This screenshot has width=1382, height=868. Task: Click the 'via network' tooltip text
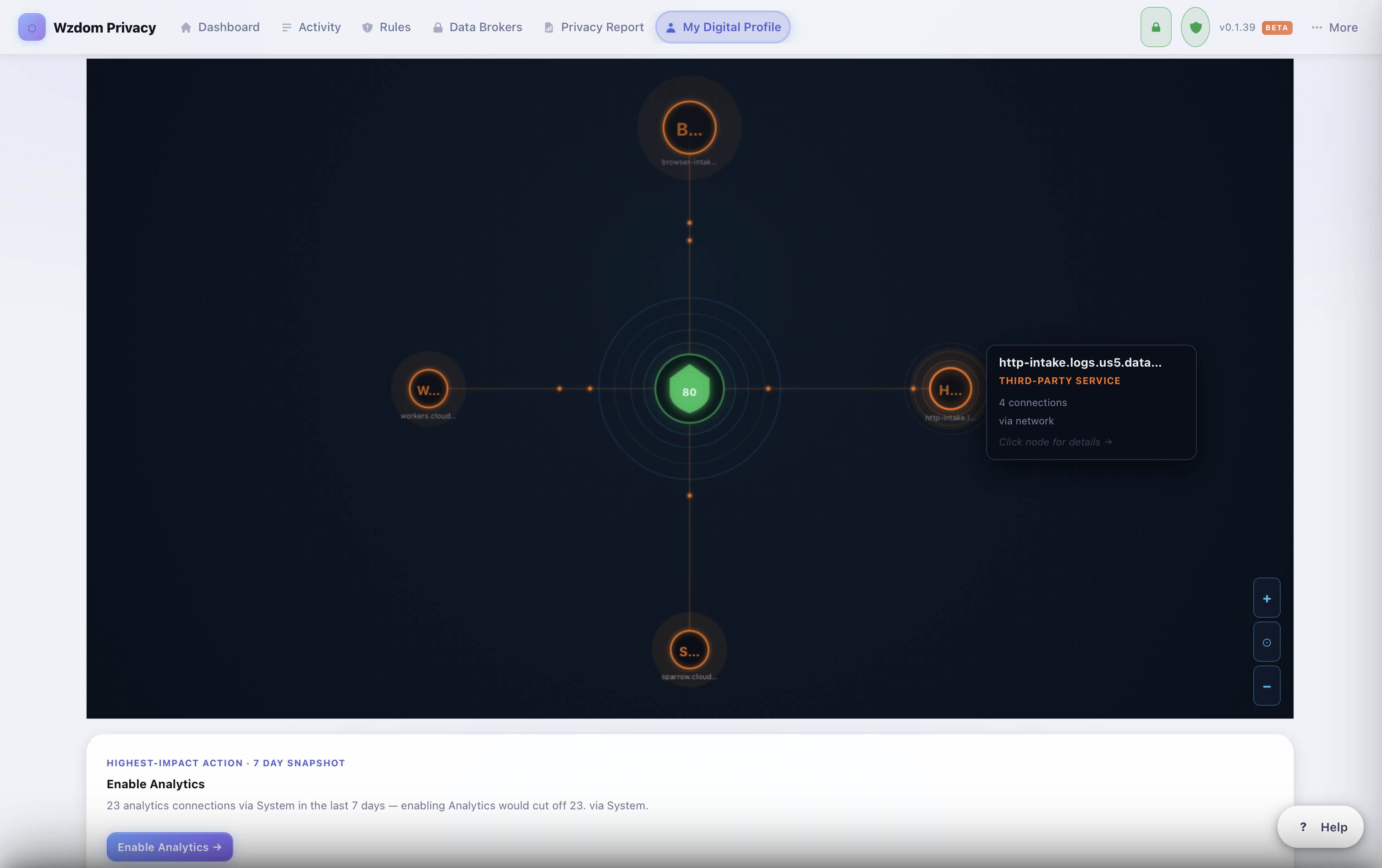click(x=1026, y=421)
